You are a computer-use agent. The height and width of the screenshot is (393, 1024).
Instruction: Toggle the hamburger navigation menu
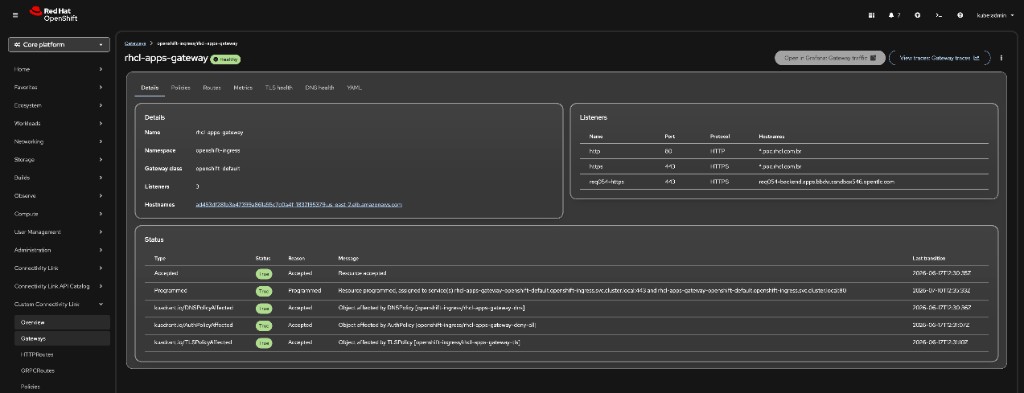pos(16,15)
